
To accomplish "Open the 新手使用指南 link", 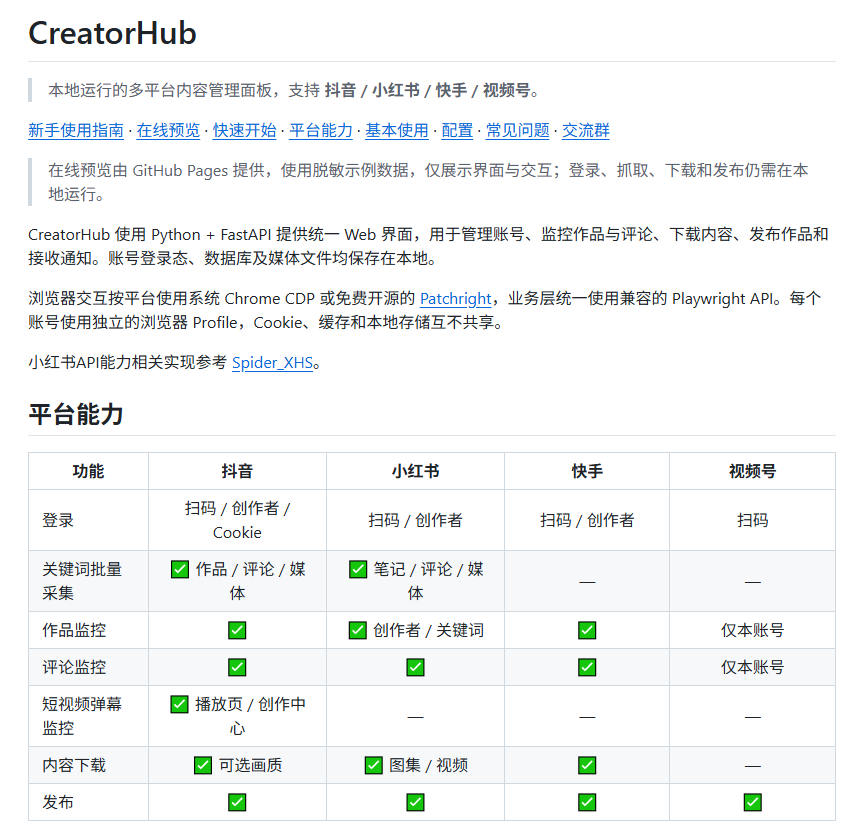I will (76, 130).
